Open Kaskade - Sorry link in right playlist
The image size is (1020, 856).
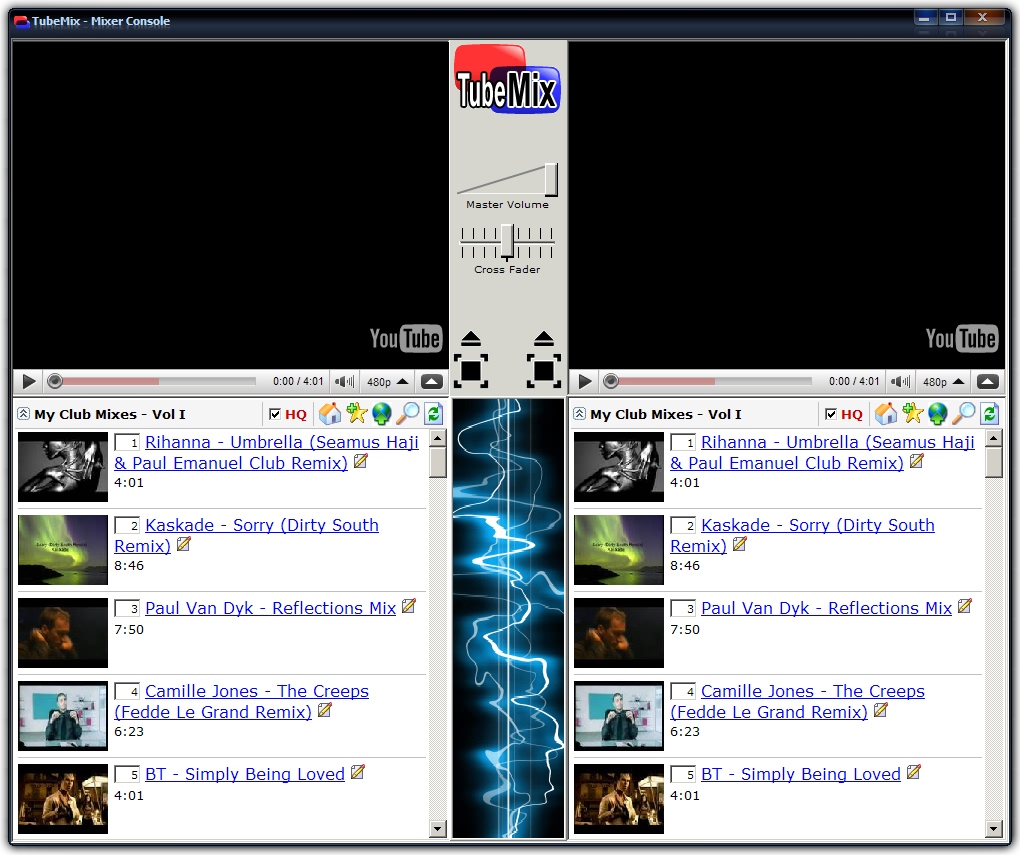803,535
